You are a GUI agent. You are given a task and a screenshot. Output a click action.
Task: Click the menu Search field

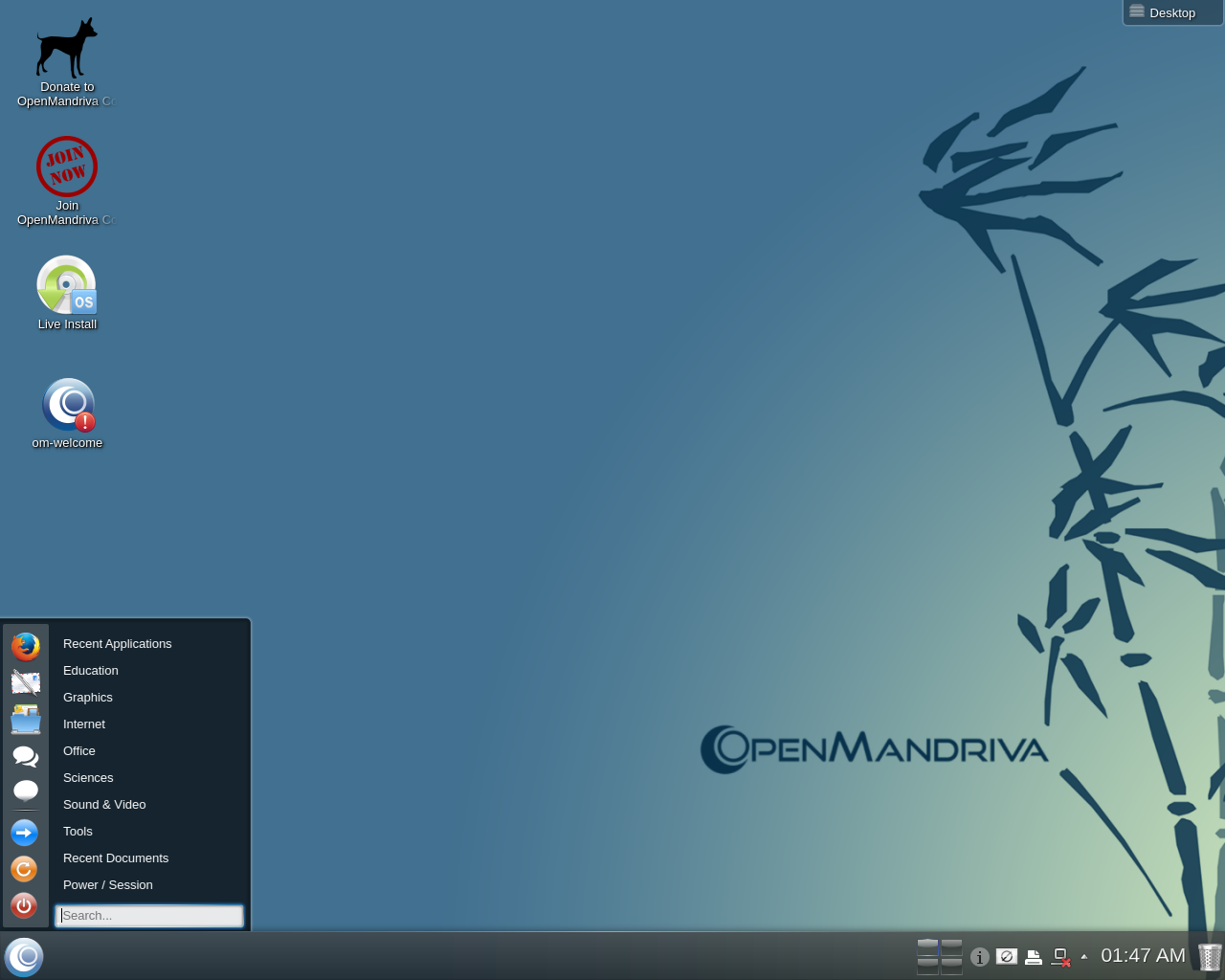click(149, 916)
